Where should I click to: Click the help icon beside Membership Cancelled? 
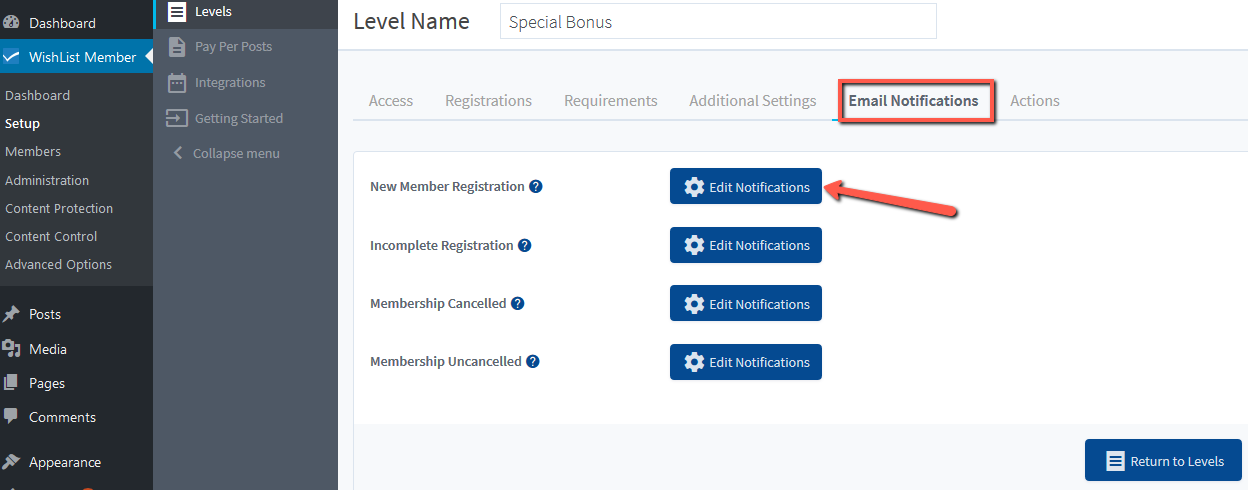click(x=518, y=304)
